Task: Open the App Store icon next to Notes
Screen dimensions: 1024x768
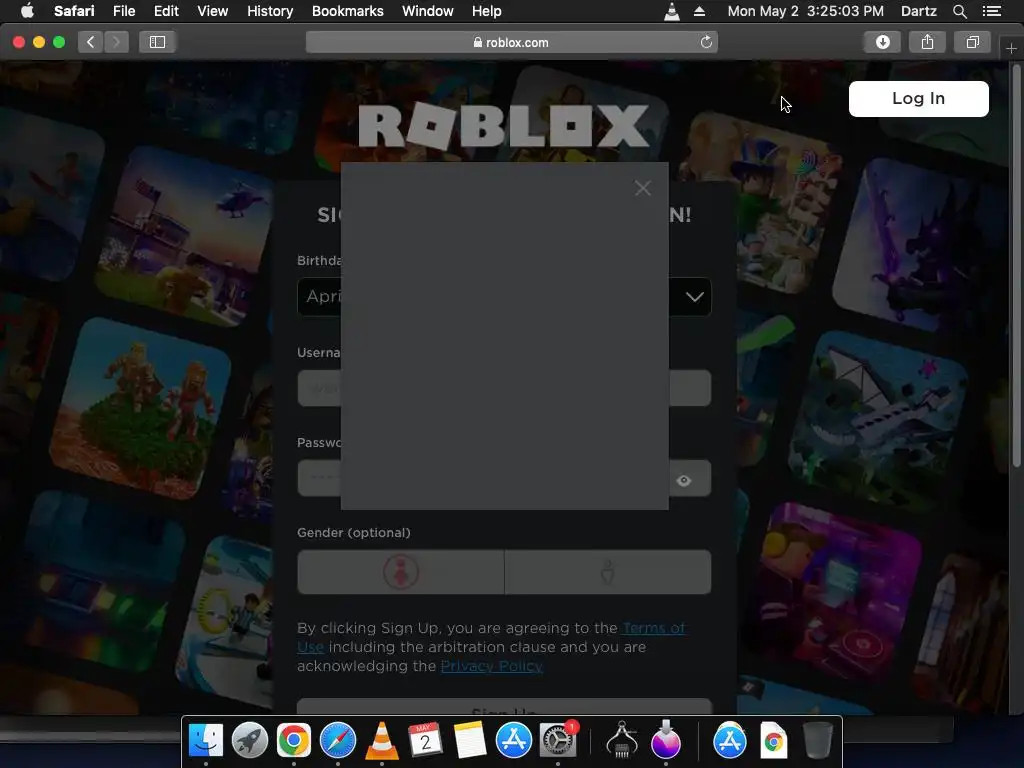Action: (x=513, y=741)
